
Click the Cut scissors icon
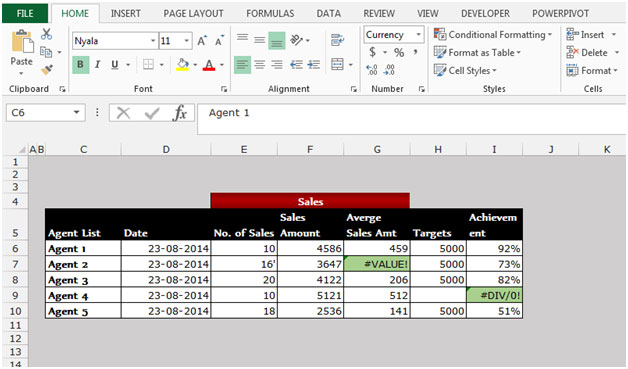coord(46,34)
